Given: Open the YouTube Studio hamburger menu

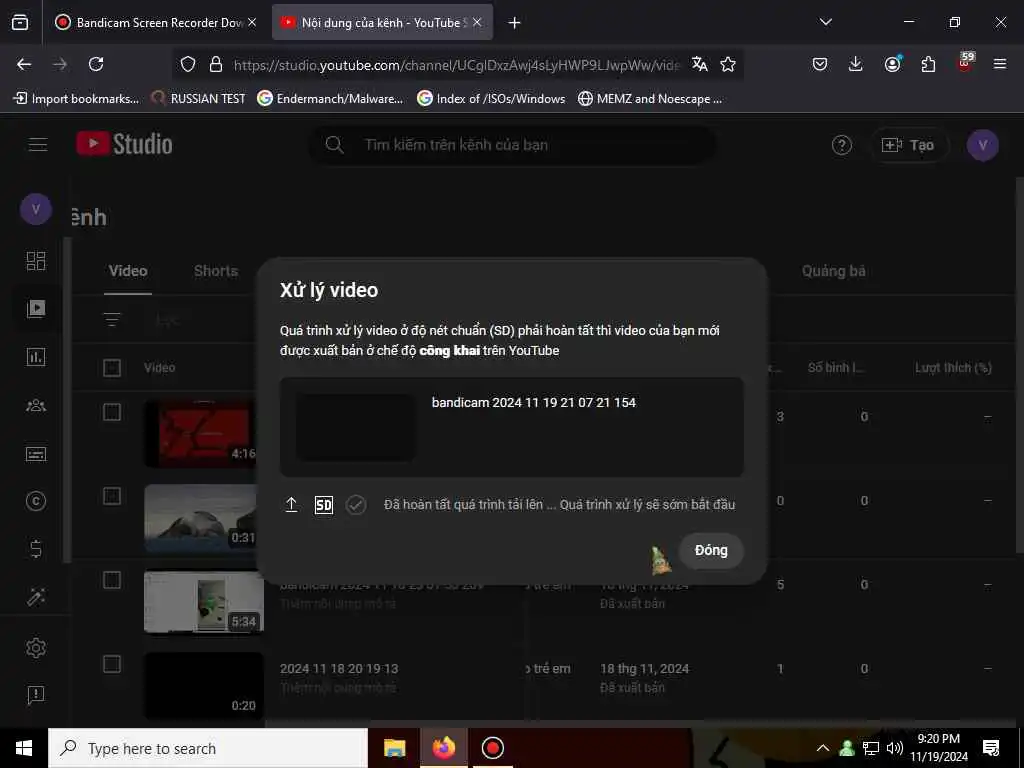Looking at the screenshot, I should pos(38,144).
